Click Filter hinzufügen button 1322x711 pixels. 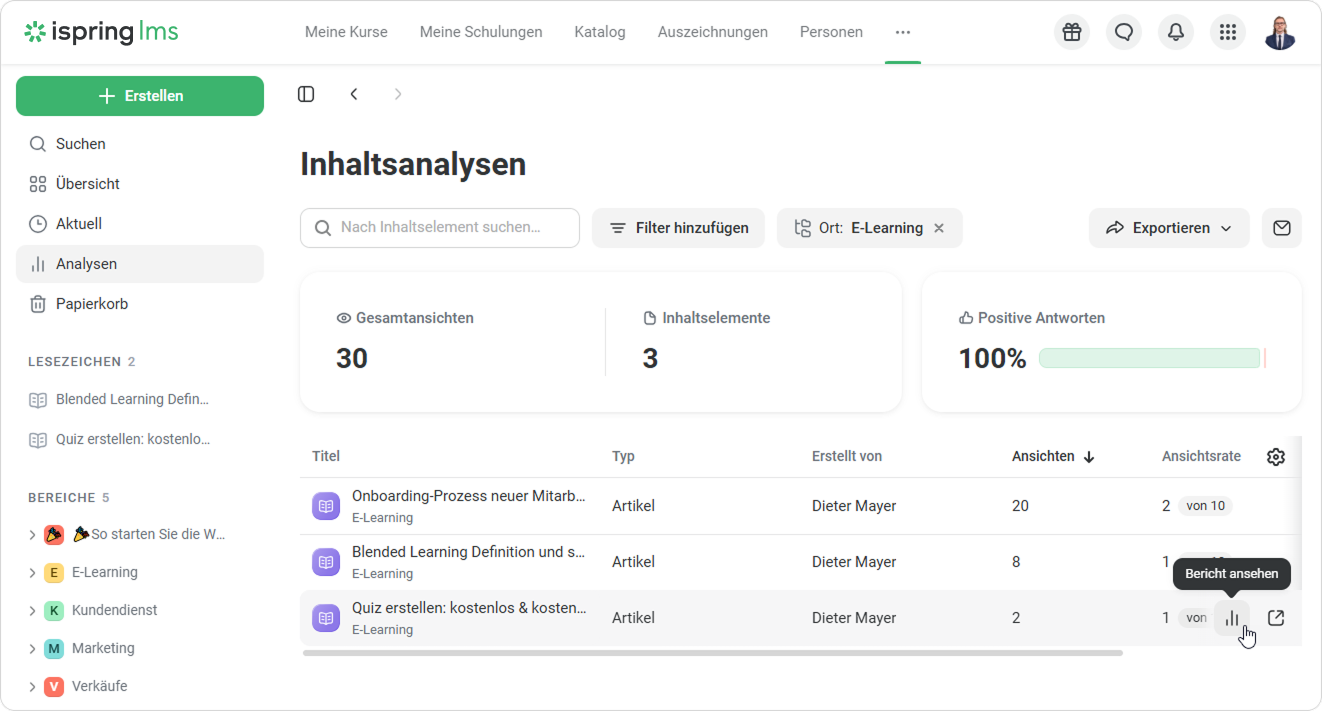pyautogui.click(x=678, y=228)
